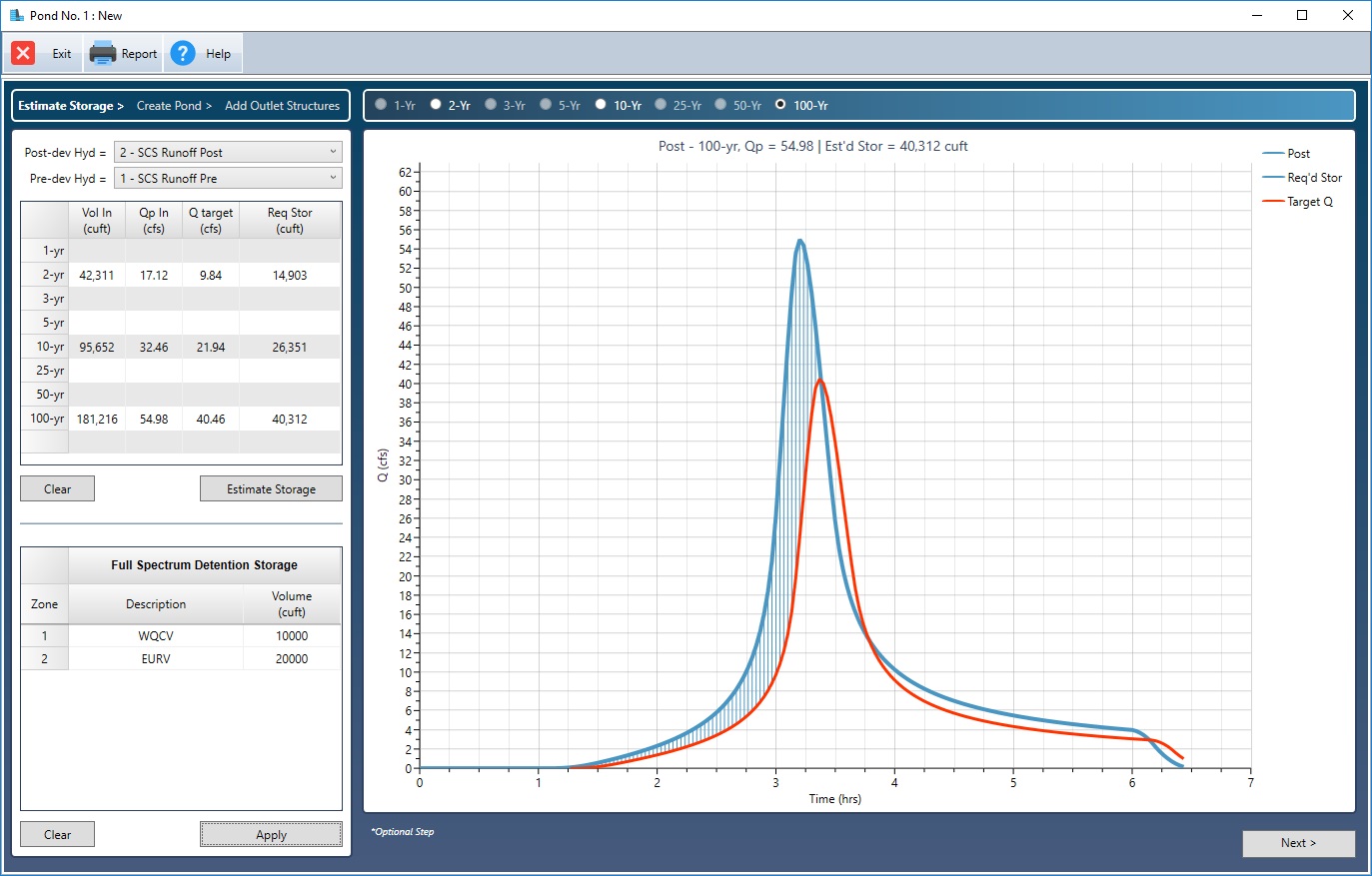Viewport: 1372px width, 876px height.
Task: Select the 1-Yr storm radio button
Action: click(380, 104)
